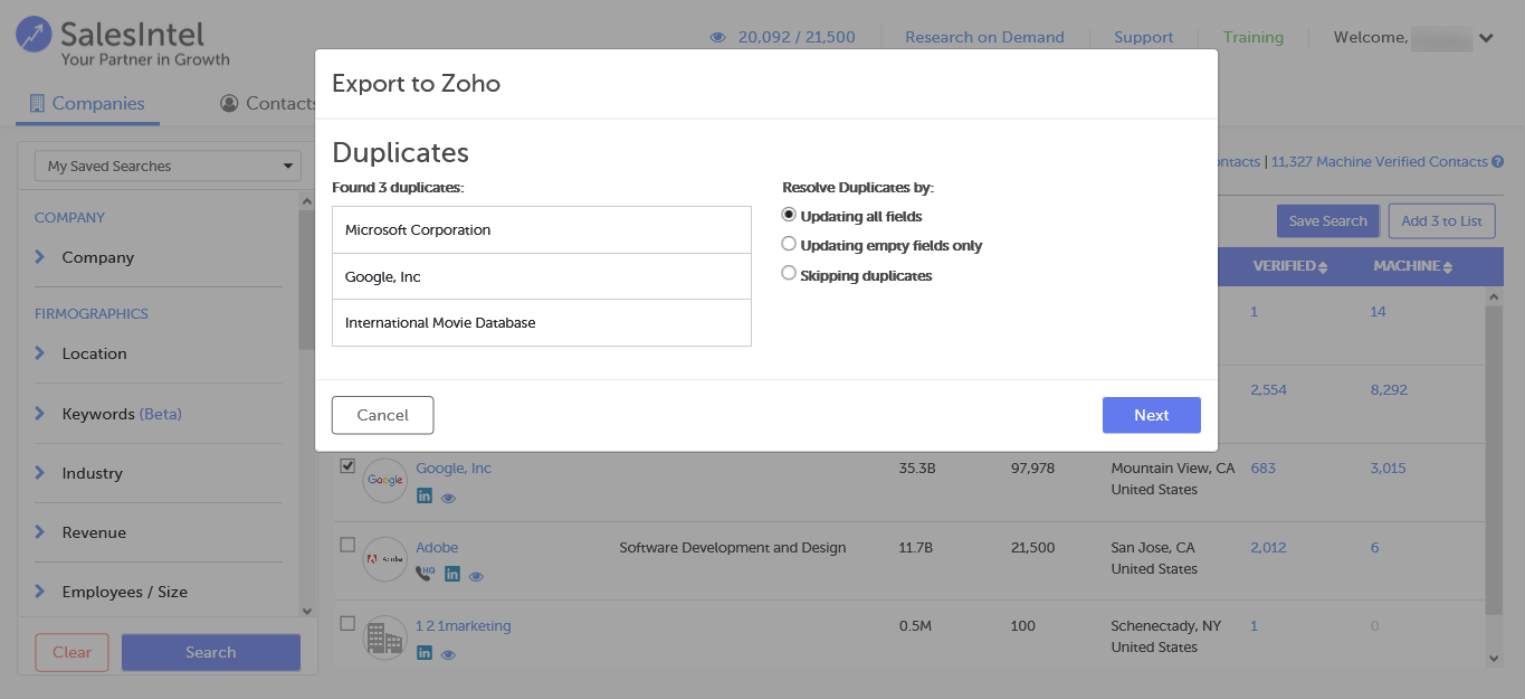
Task: Click the Search button in the sidebar
Action: [x=211, y=652]
